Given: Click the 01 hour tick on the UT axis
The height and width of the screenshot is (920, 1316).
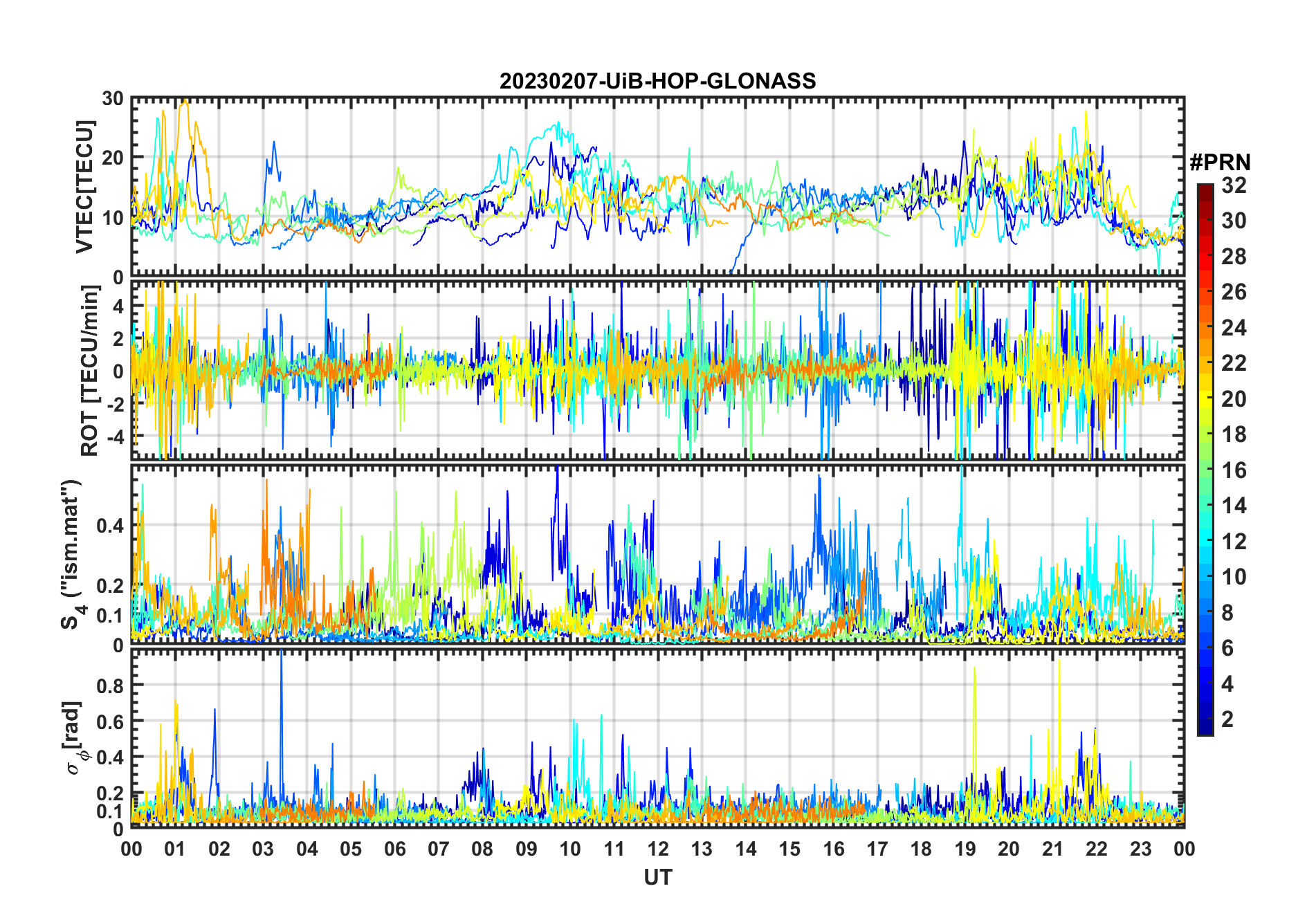Looking at the screenshot, I should 175,849.
